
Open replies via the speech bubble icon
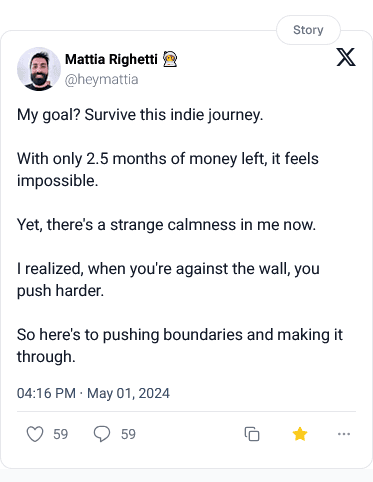[102, 434]
